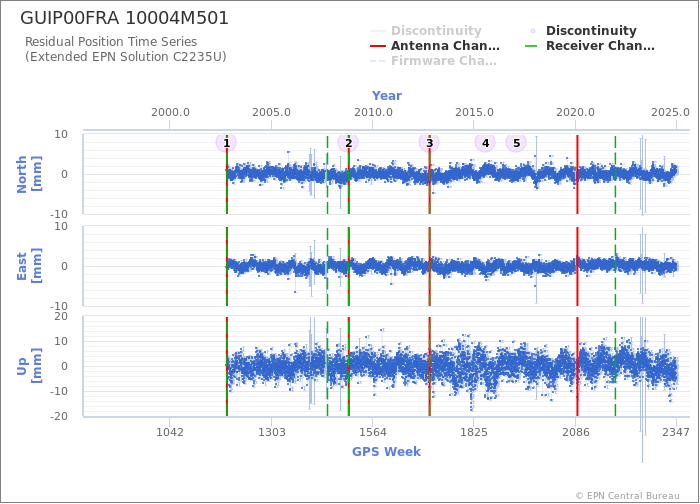The image size is (700, 504).
Task: Click the EPN Central Bureau credit
Action: pos(628,496)
